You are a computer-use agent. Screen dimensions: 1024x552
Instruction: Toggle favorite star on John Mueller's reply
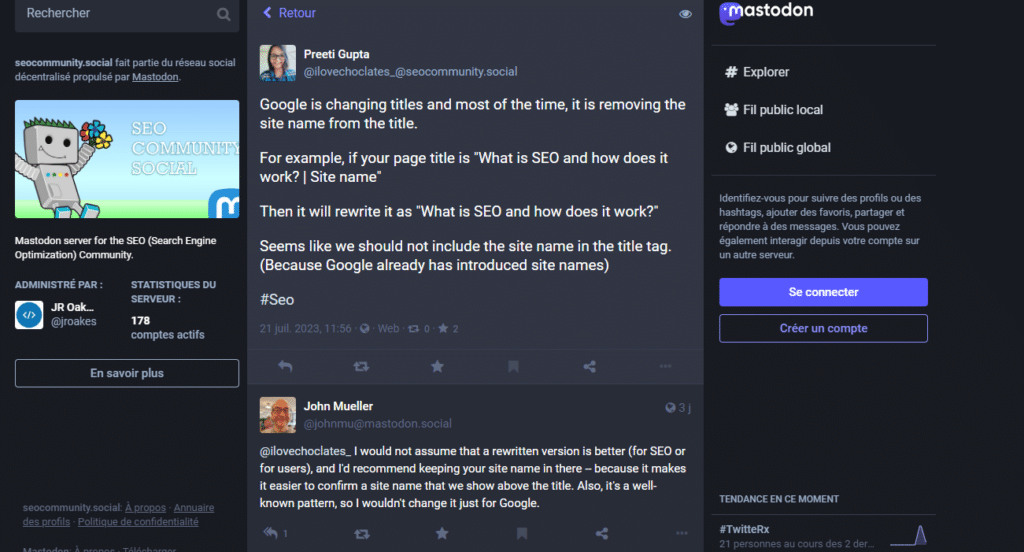pos(441,534)
